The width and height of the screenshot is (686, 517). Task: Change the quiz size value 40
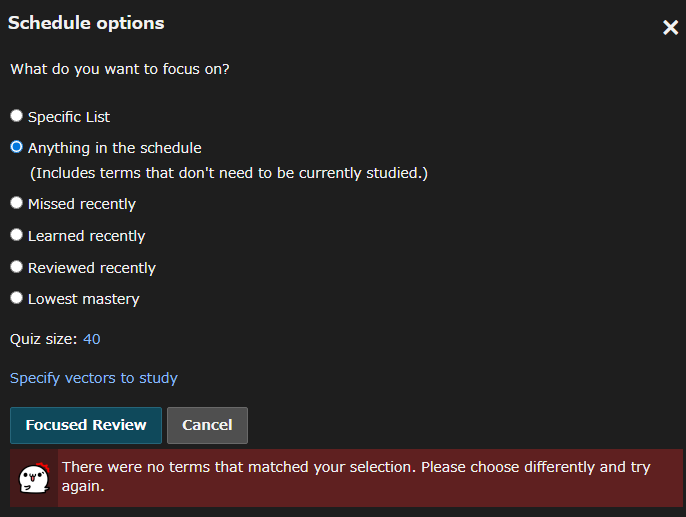click(92, 339)
